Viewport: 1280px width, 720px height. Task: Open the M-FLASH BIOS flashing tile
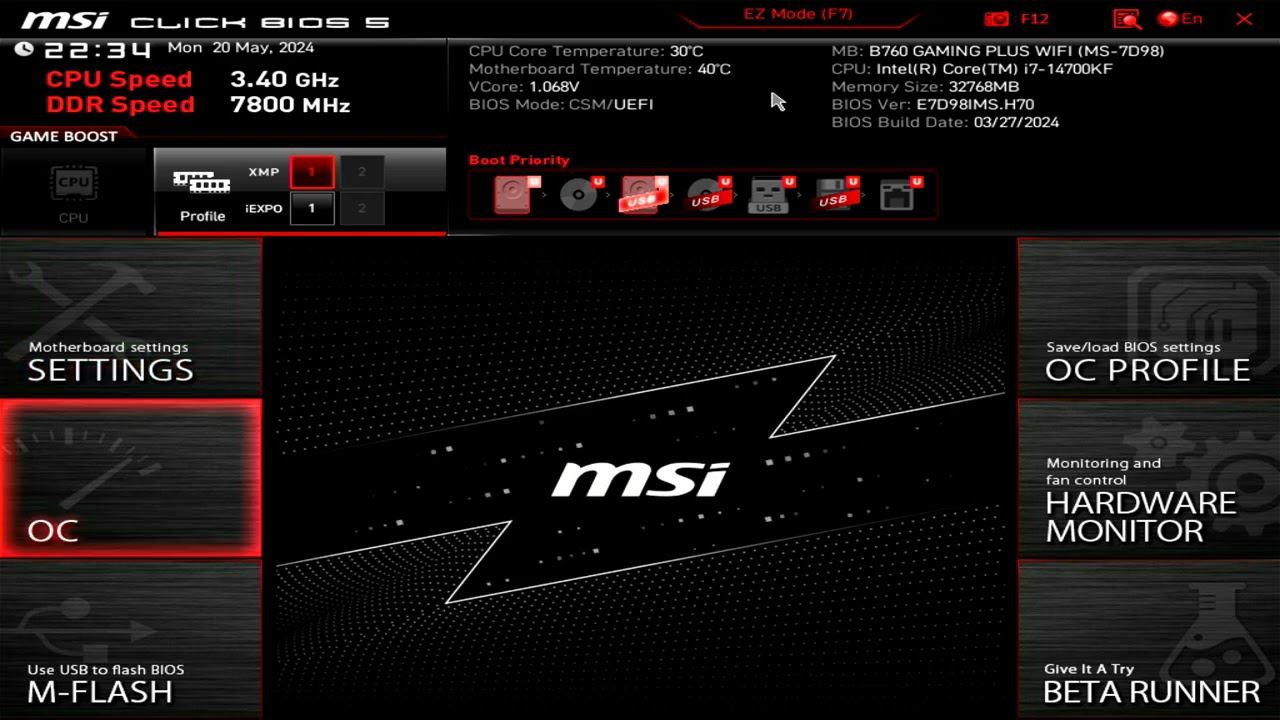[131, 640]
